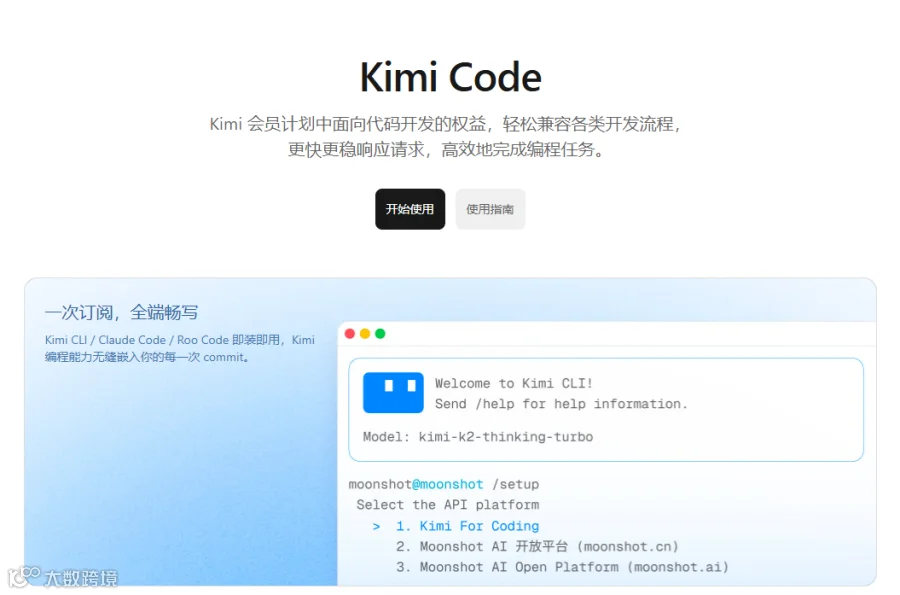This screenshot has height=595, width=900.
Task: Click the green maximize dot in terminal
Action: coord(380,333)
